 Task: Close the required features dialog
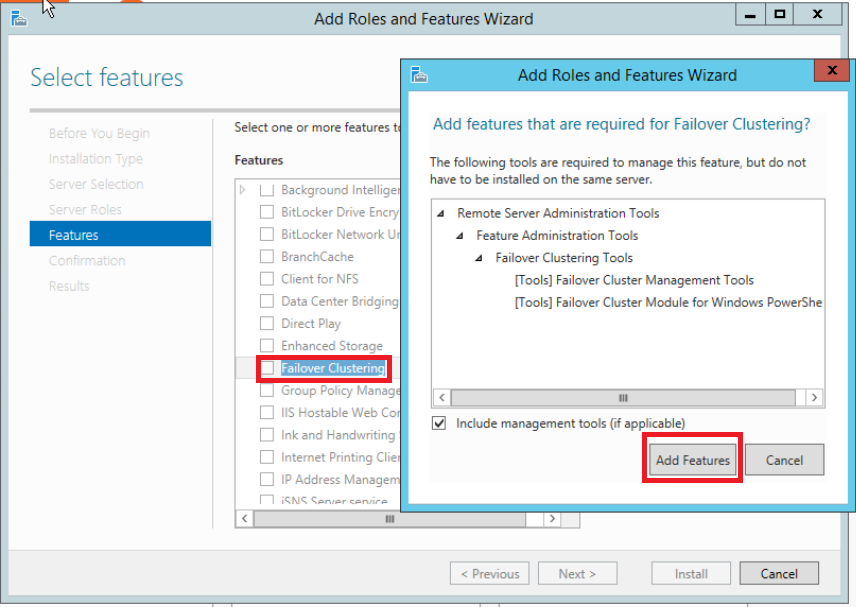[x=831, y=73]
